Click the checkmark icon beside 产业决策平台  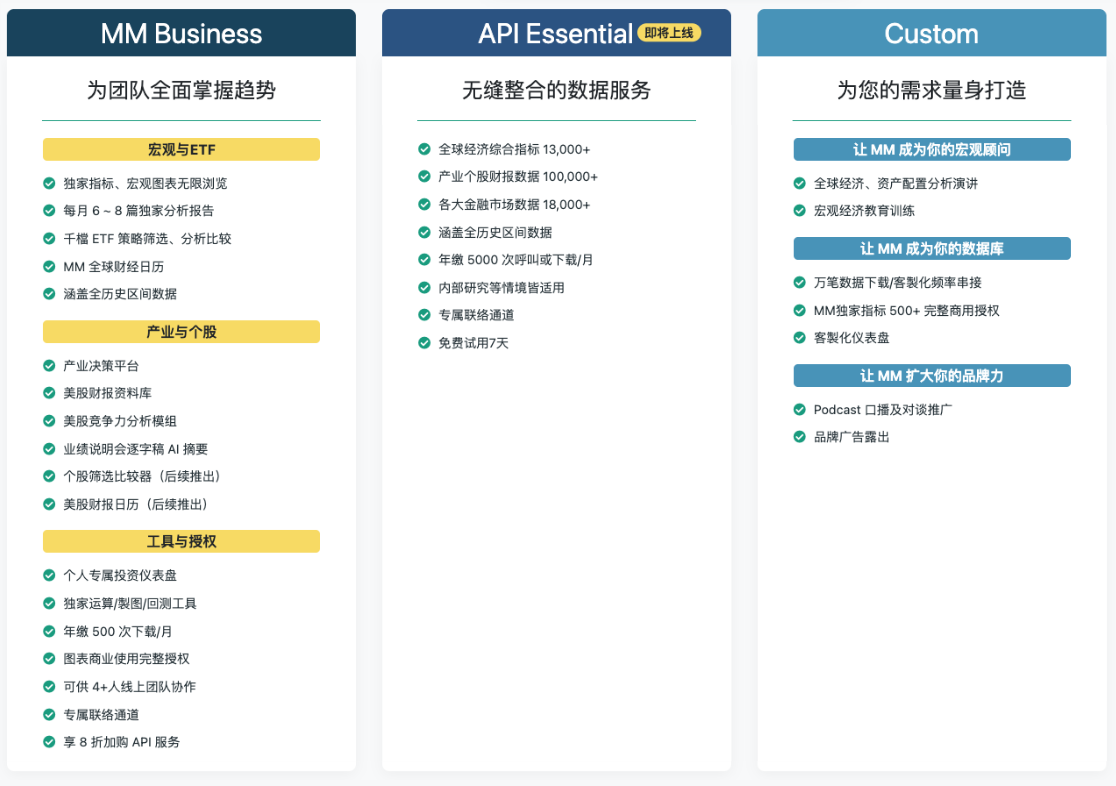click(x=49, y=366)
